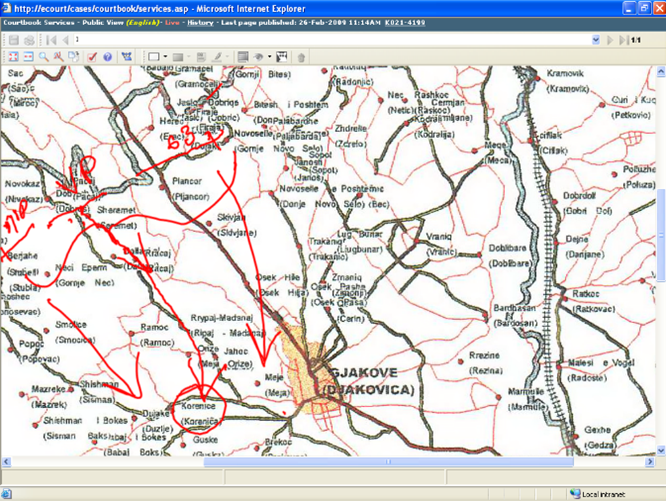Click the red checkmark icon
Image resolution: width=666 pixels, height=501 pixels.
91,57
